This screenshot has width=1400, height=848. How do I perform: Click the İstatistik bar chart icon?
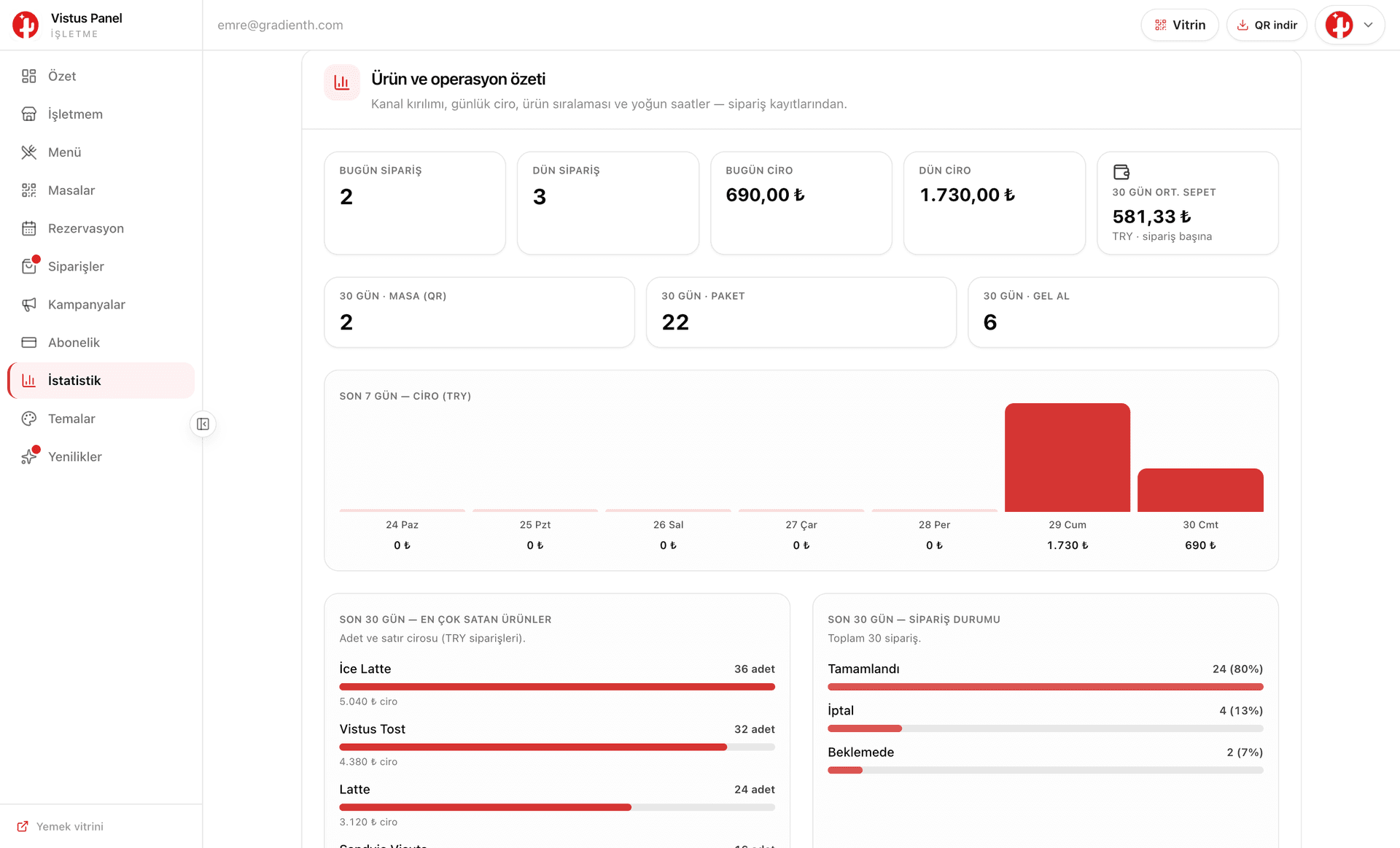pyautogui.click(x=29, y=380)
